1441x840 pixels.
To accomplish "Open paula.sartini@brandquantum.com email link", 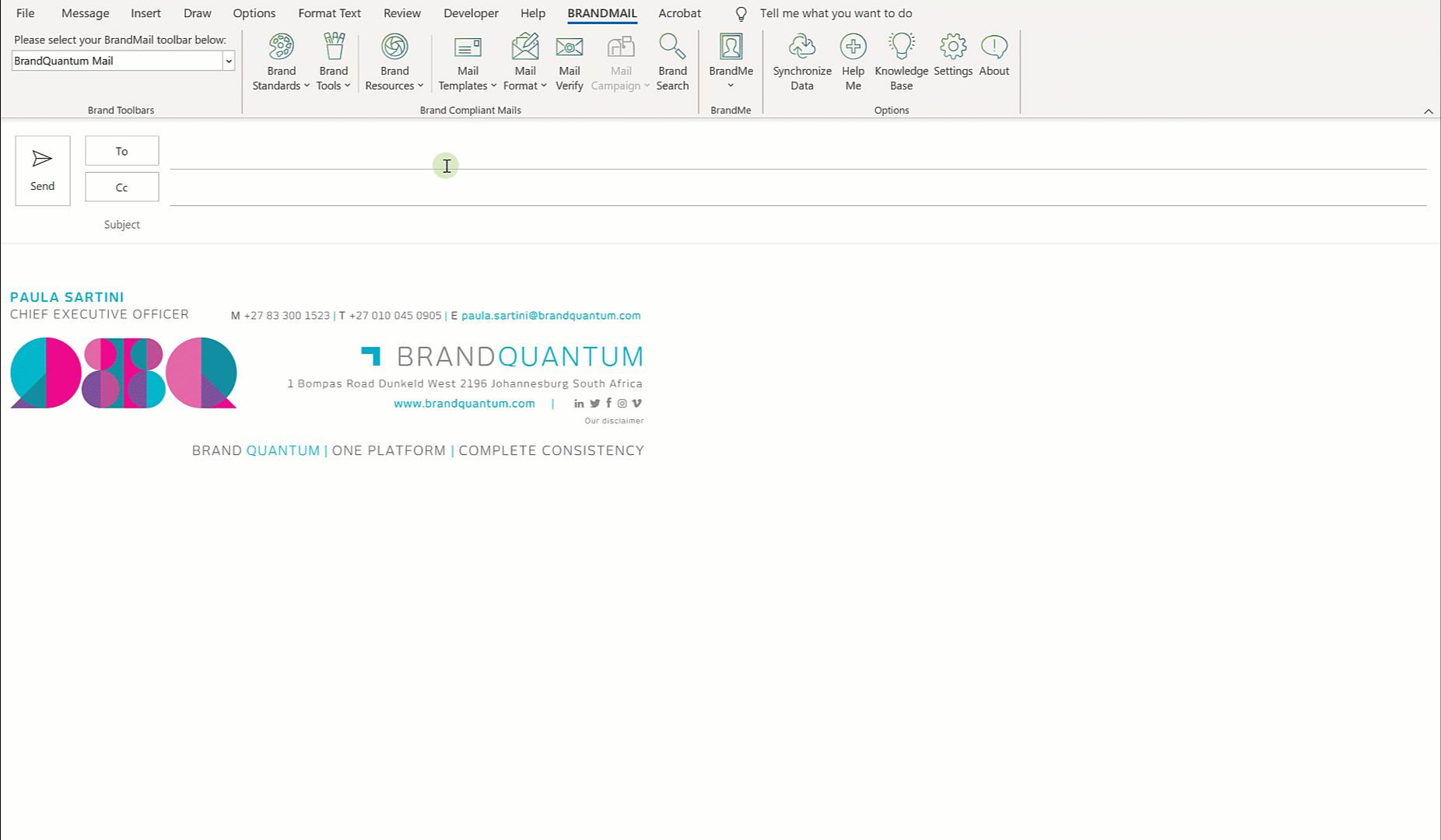I will pos(551,316).
